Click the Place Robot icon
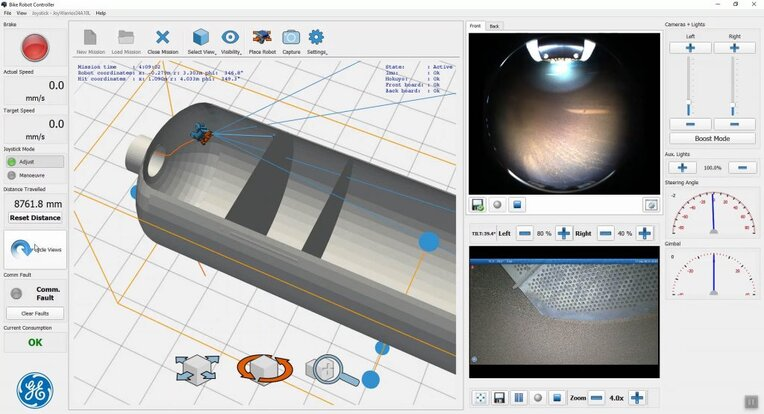 262,38
